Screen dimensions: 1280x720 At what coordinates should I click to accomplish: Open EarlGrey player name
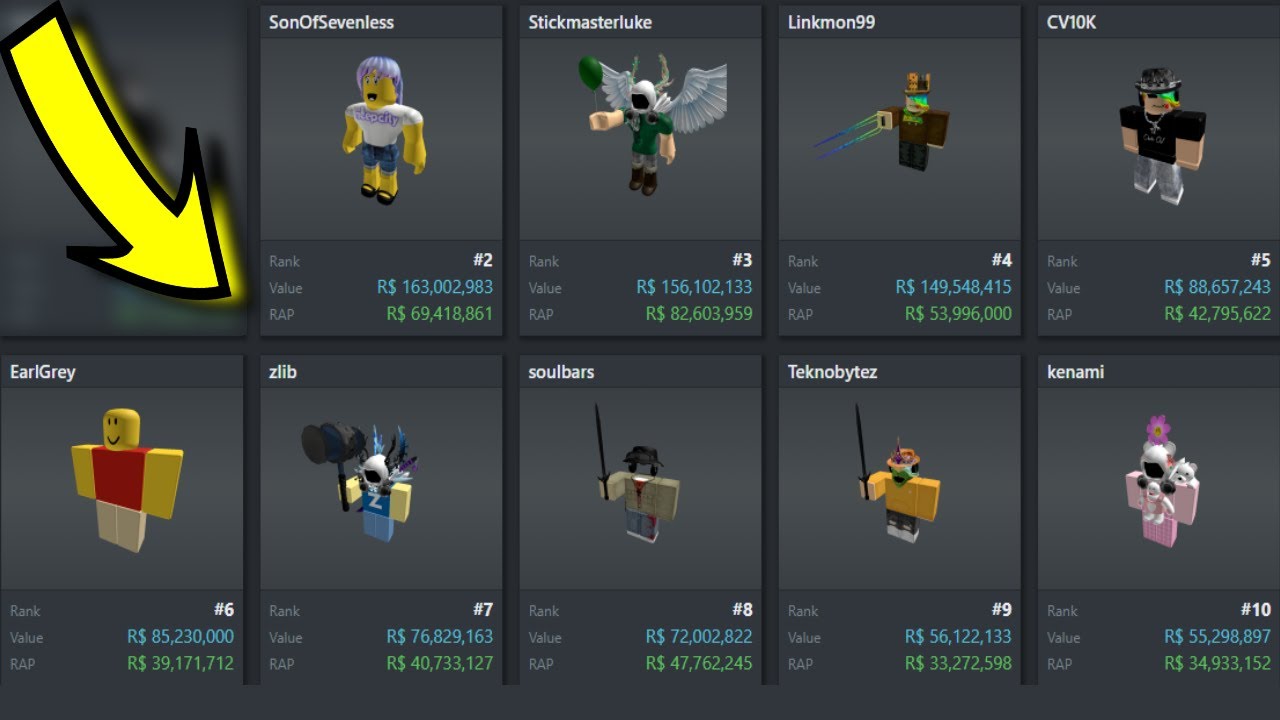[x=43, y=372]
